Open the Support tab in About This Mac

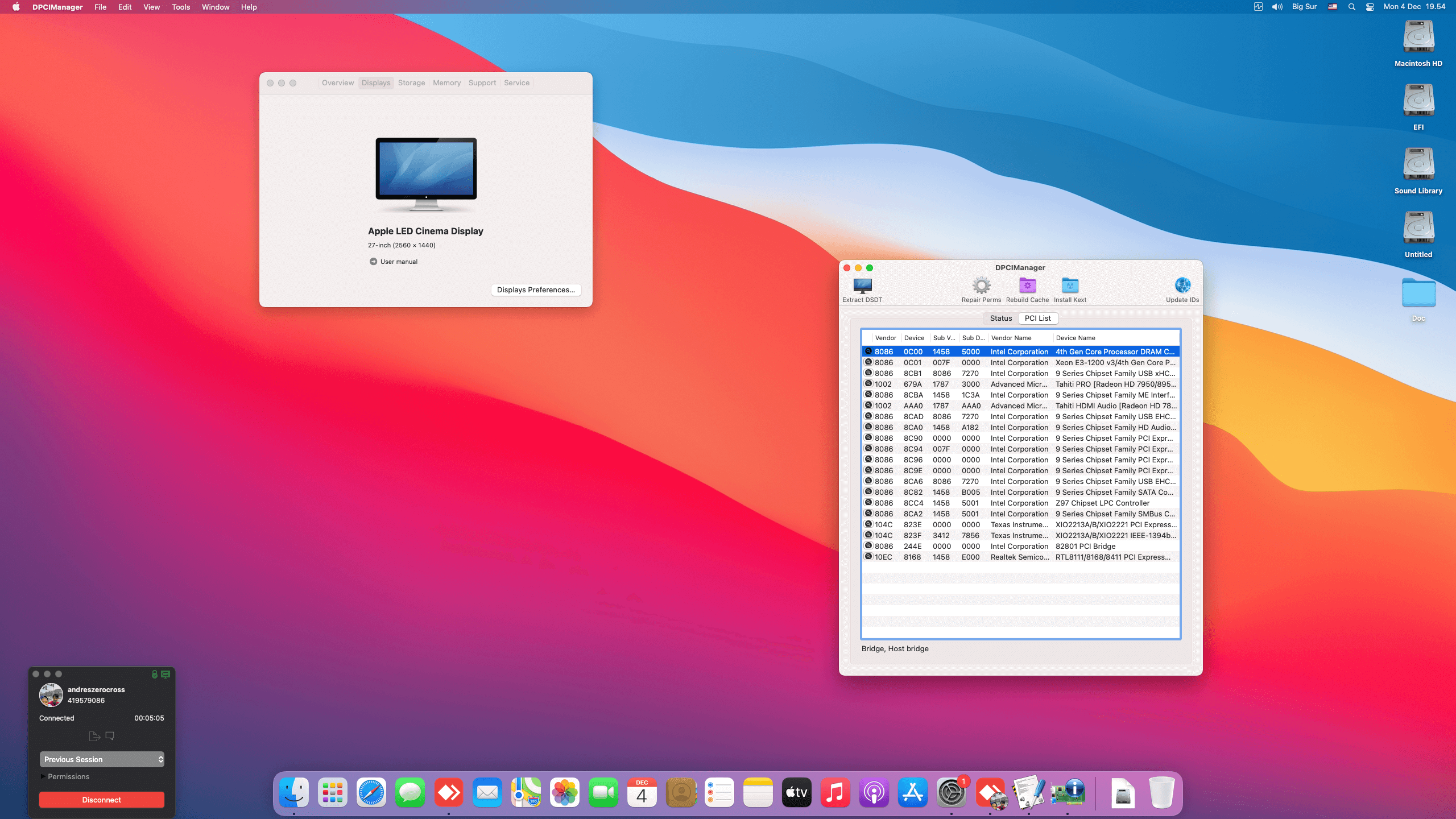point(482,82)
